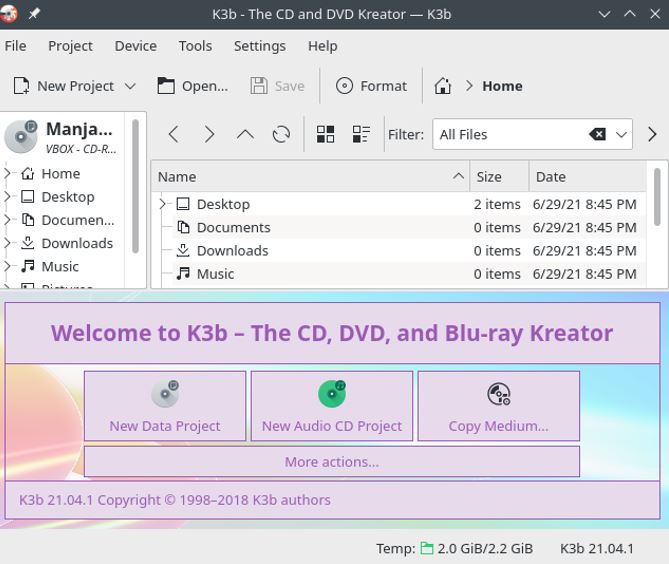Open the Device menu
This screenshot has height=564, width=669.
[135, 46]
